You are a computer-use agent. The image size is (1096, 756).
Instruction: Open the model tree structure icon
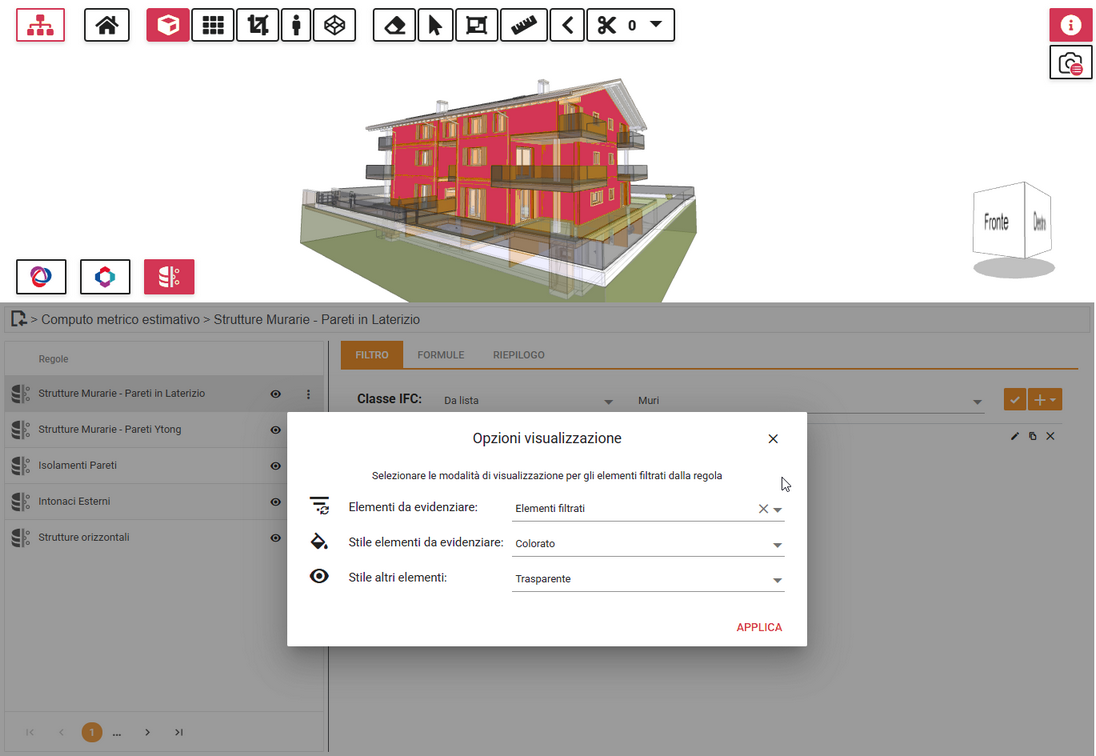pos(40,25)
